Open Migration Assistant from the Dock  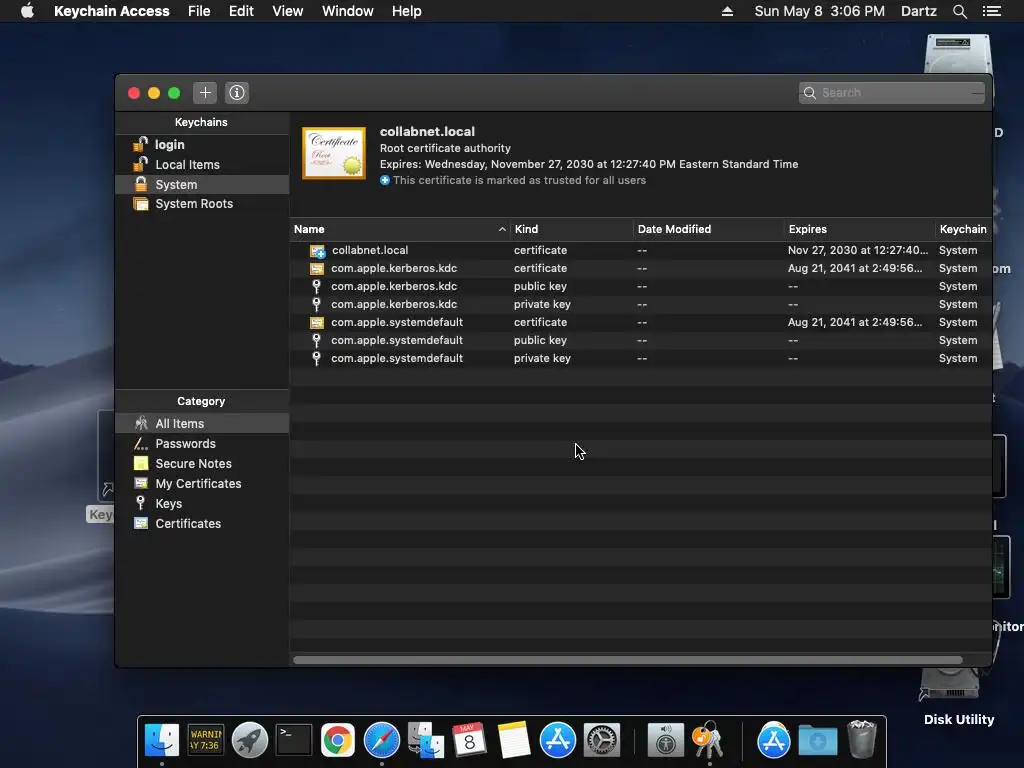[425, 740]
